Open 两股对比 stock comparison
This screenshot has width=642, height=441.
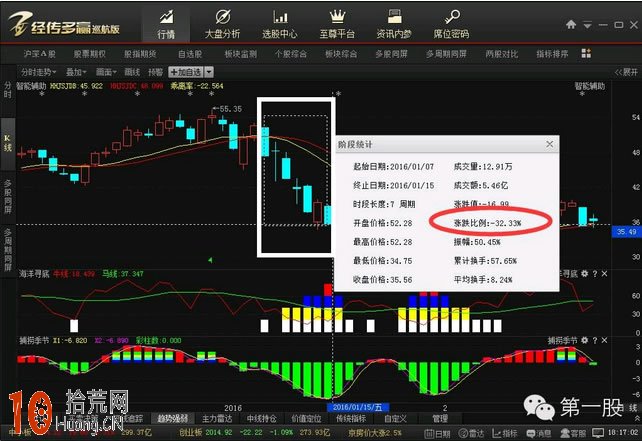(x=502, y=54)
